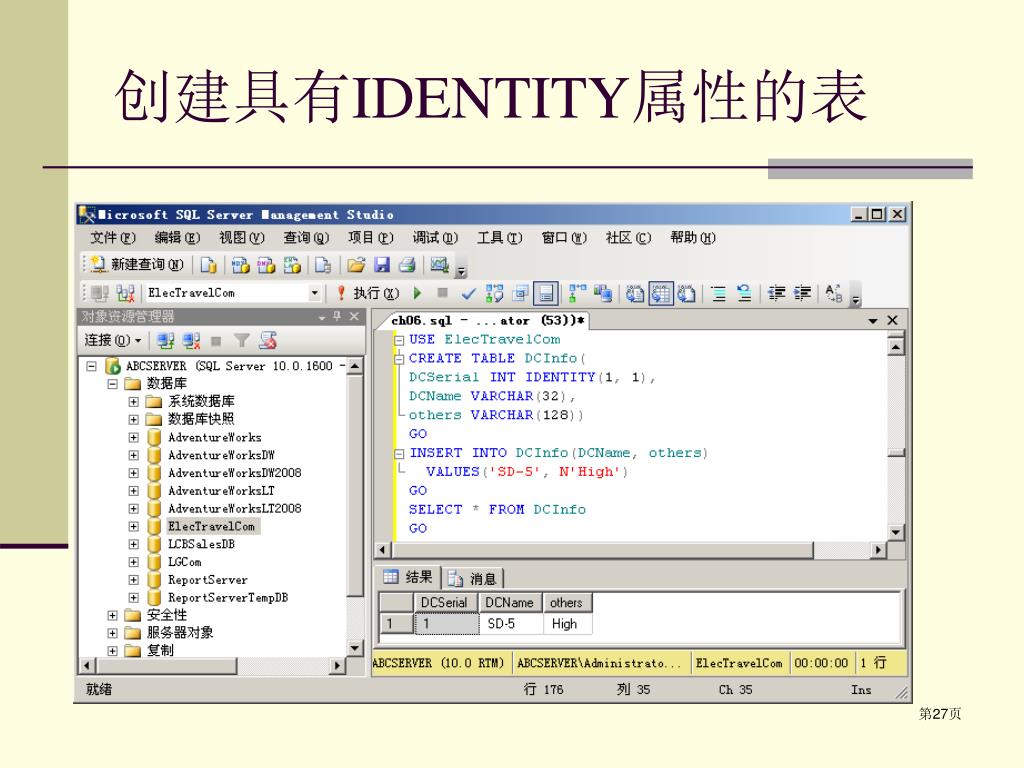Expand the 系统数据库 folder
The height and width of the screenshot is (768, 1024).
[133, 402]
